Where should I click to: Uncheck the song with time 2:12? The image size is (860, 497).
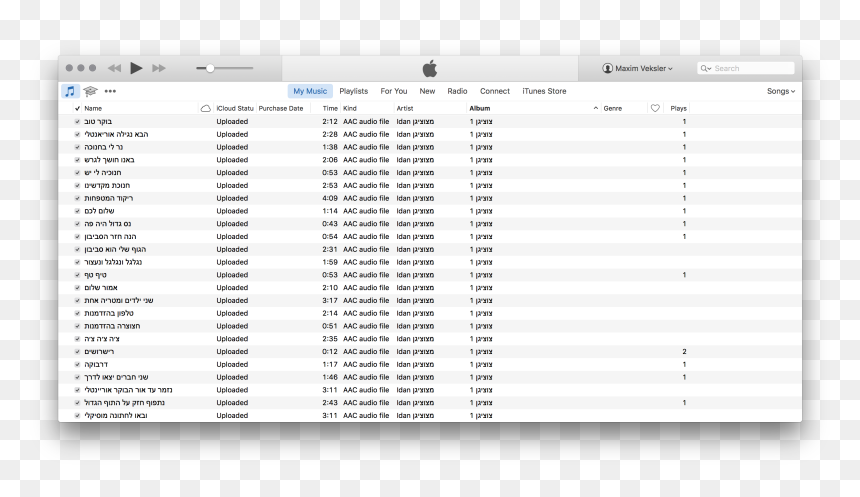click(77, 122)
